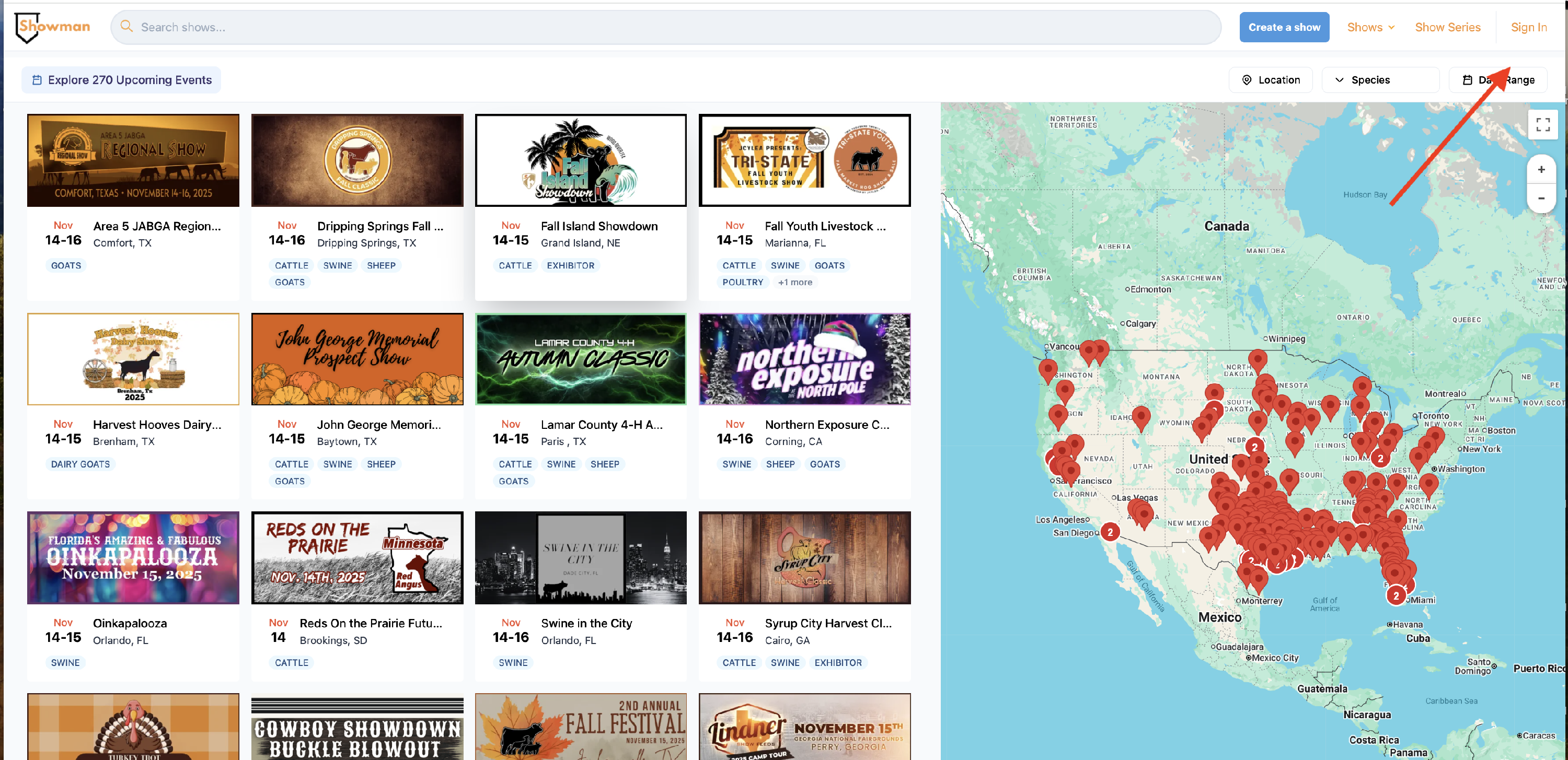Toggle fullscreen map view icon
The image size is (1568, 760).
(x=1542, y=124)
